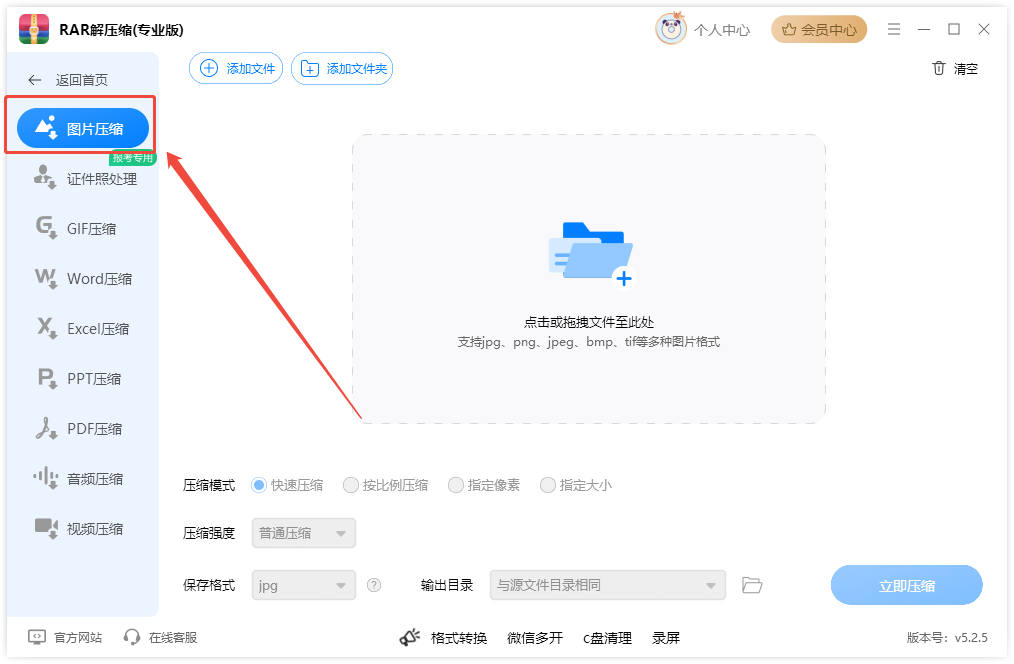Click the PDF压缩 icon in sidebar
Image resolution: width=1014 pixels, height=664 pixels.
click(46, 429)
